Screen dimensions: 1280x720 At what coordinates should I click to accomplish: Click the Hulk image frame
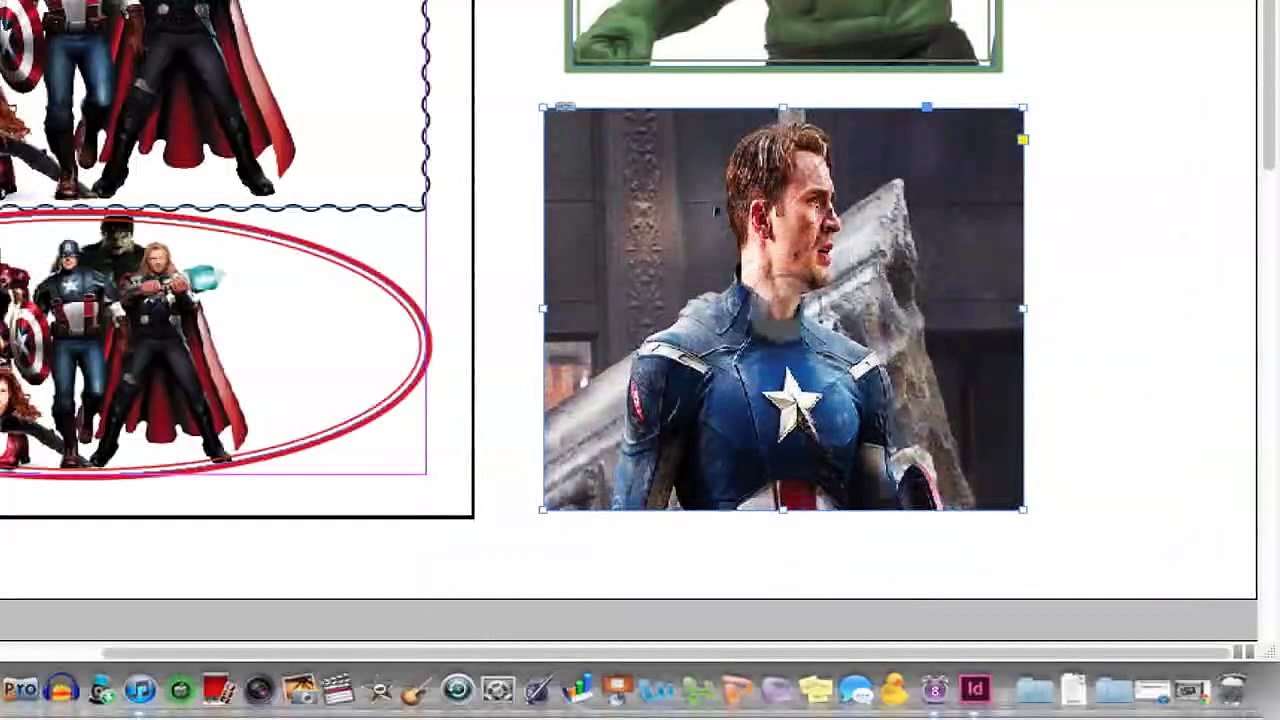tap(783, 34)
